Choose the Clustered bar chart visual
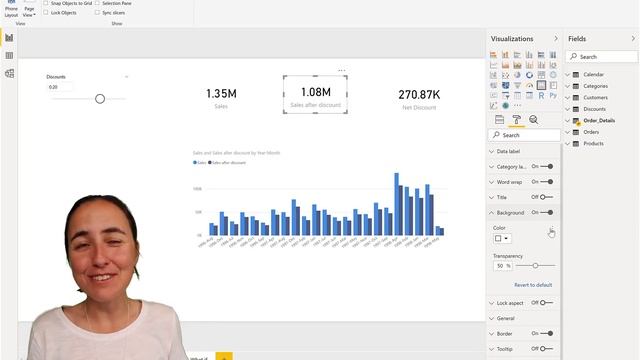 click(x=517, y=55)
